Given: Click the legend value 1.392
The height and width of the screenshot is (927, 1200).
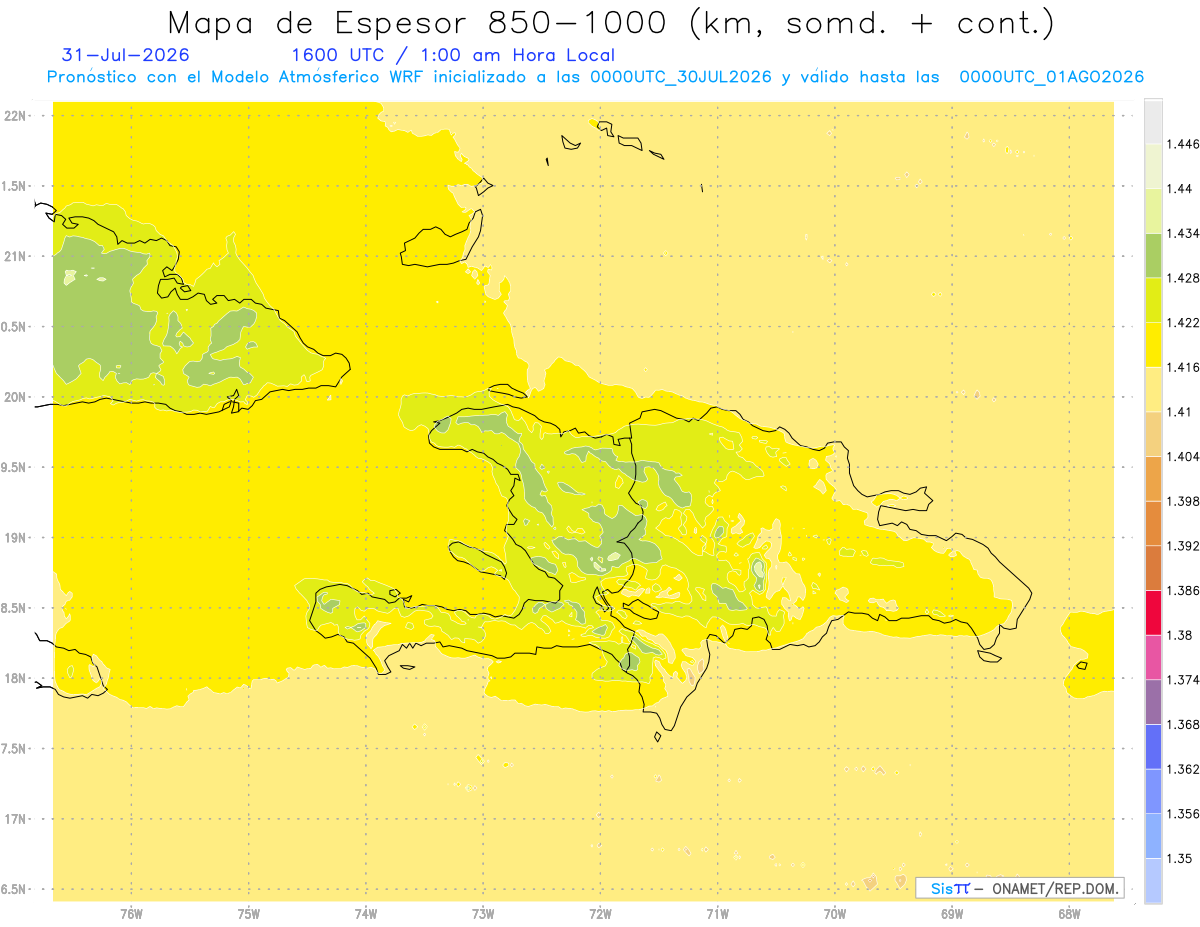Looking at the screenshot, I should (x=1183, y=546).
